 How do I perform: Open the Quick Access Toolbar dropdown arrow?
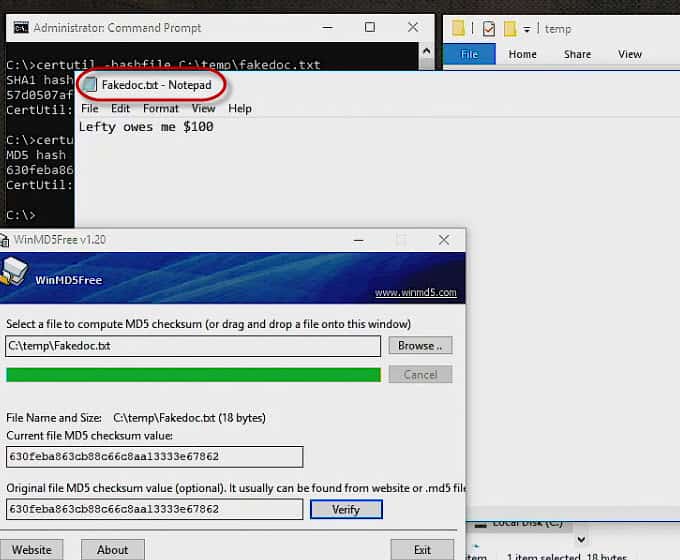526,29
